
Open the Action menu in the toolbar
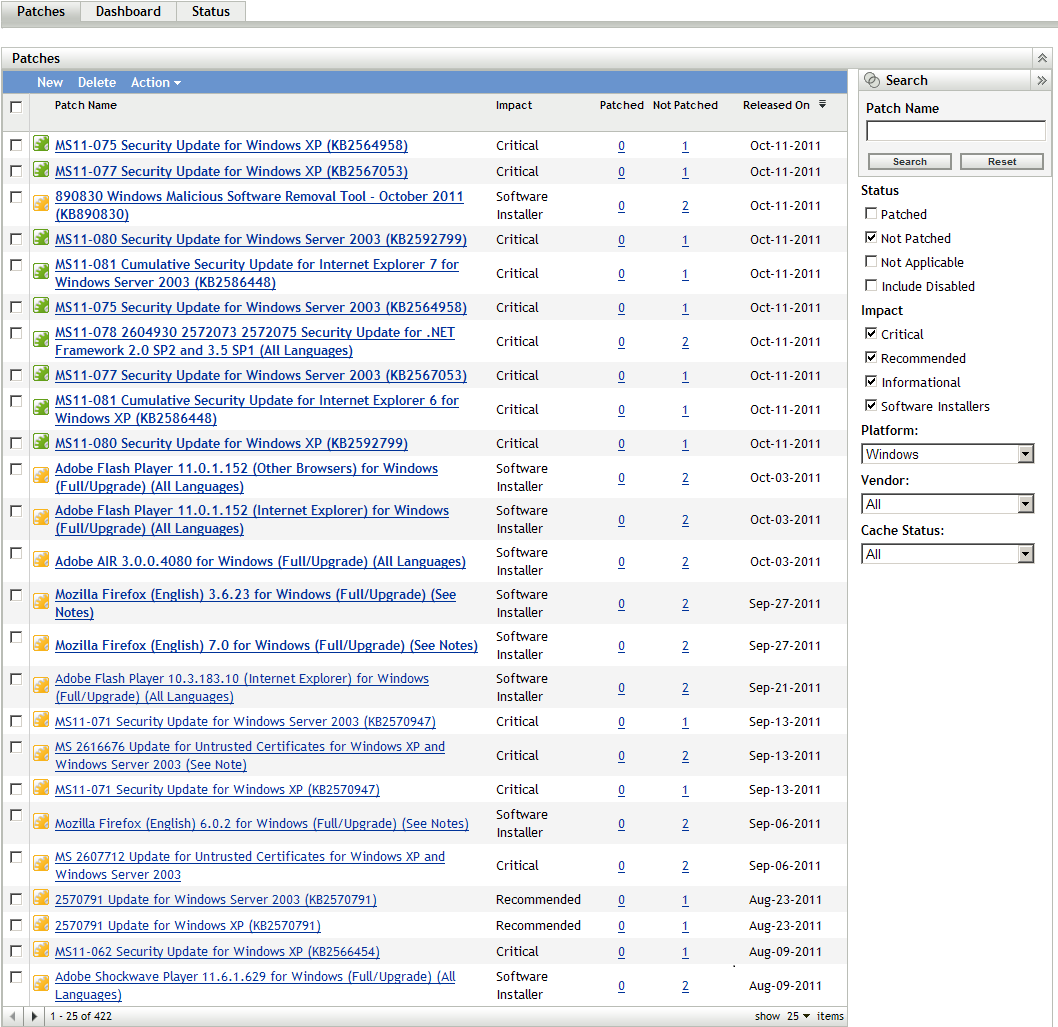(155, 83)
